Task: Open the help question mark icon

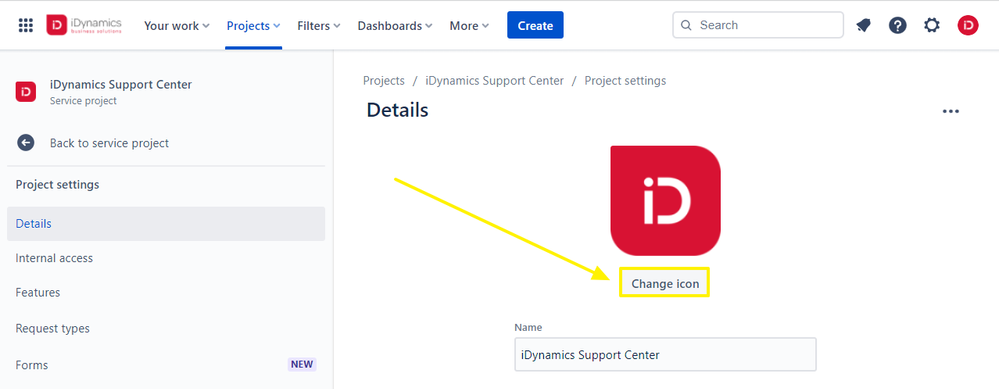Action: click(898, 25)
